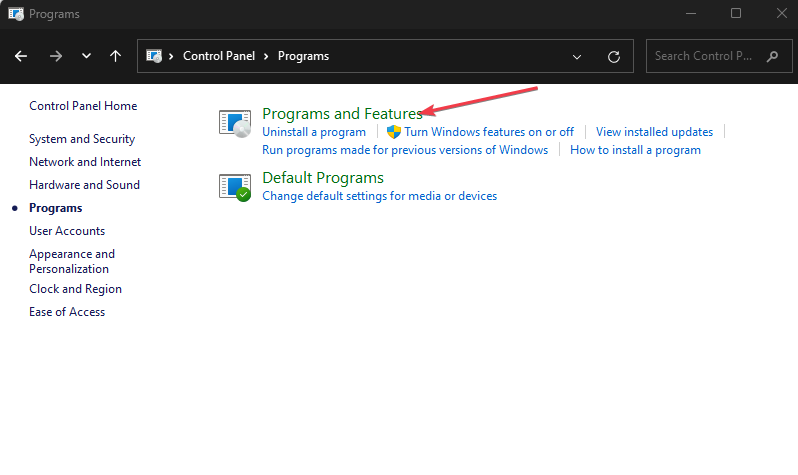
Task: Open the Default Programs heading
Action: (x=323, y=178)
